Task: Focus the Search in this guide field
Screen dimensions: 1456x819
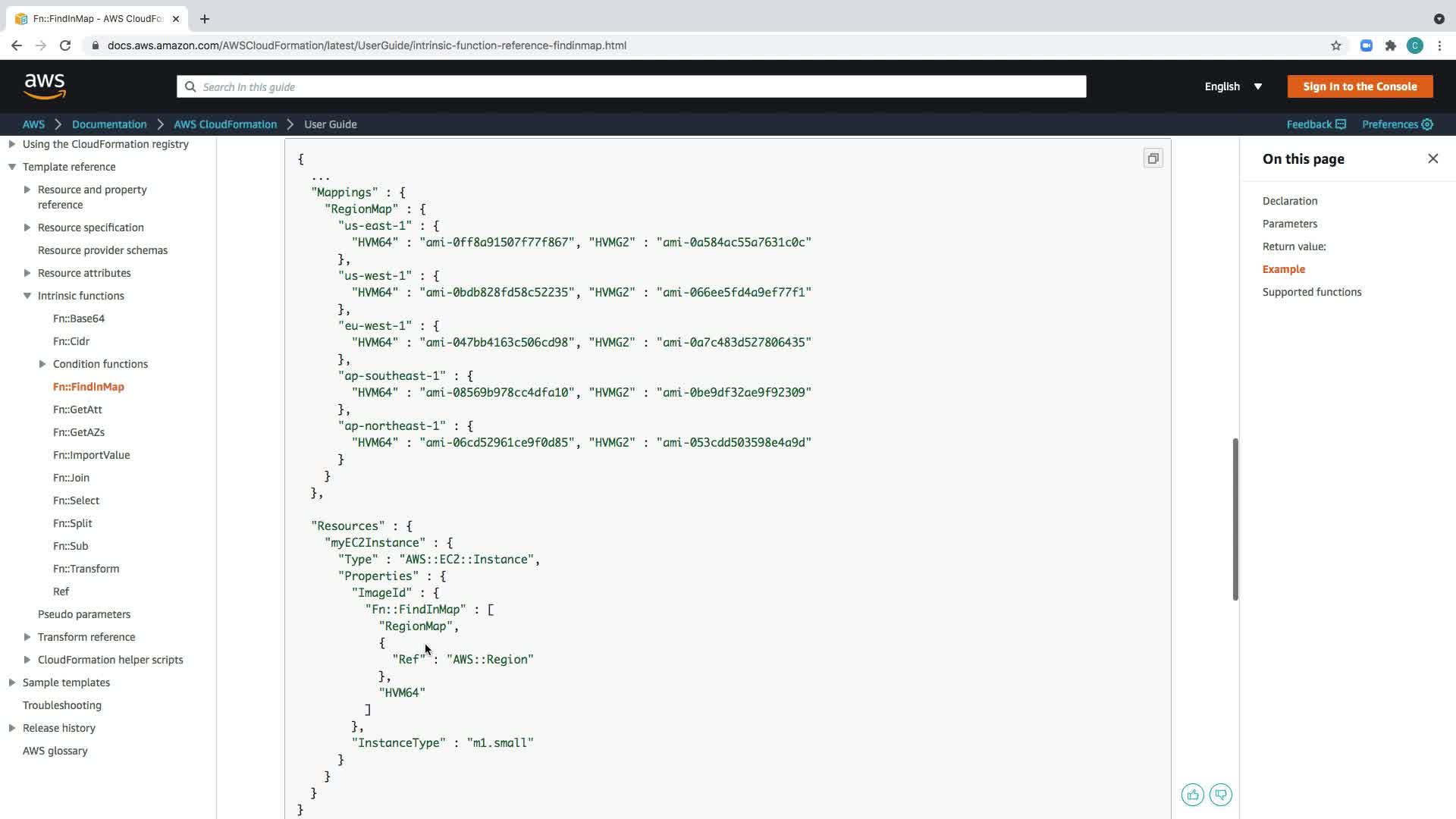Action: pyautogui.click(x=631, y=86)
